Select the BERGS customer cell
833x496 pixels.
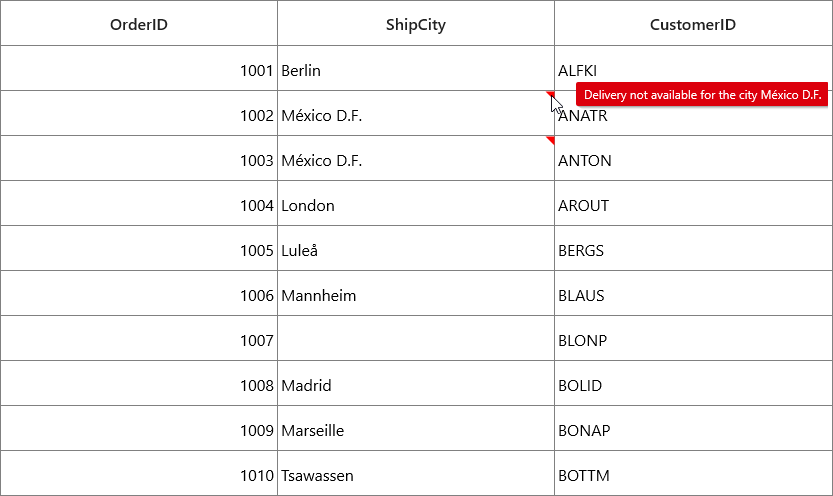pyautogui.click(x=693, y=248)
